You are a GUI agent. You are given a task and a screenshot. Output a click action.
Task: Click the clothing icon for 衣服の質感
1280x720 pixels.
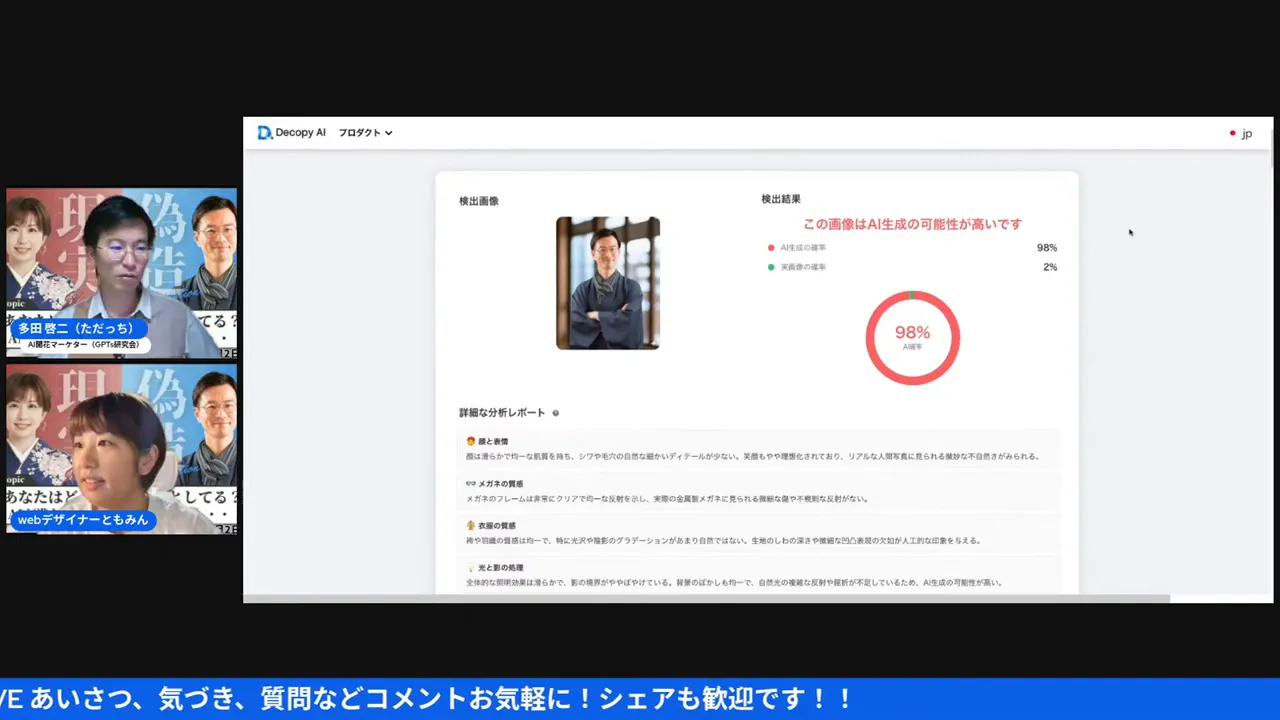coord(470,525)
